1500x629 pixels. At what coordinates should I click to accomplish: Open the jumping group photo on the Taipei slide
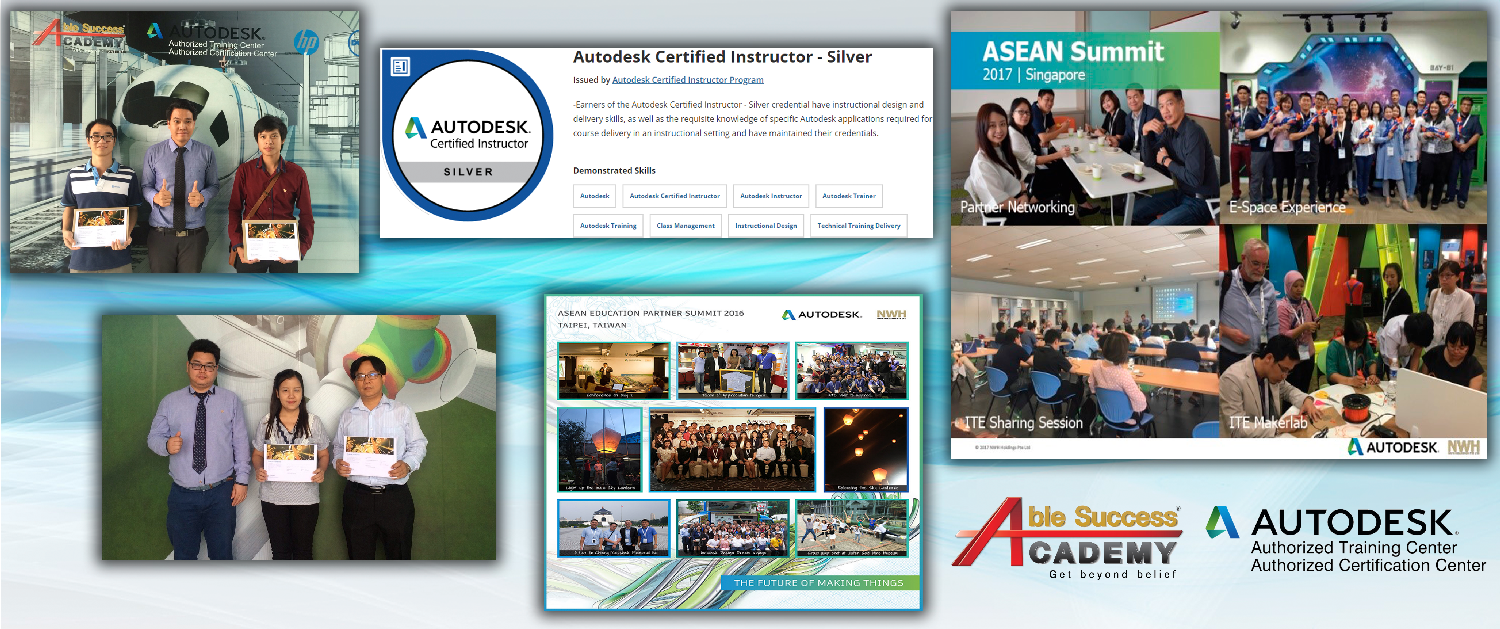(851, 528)
